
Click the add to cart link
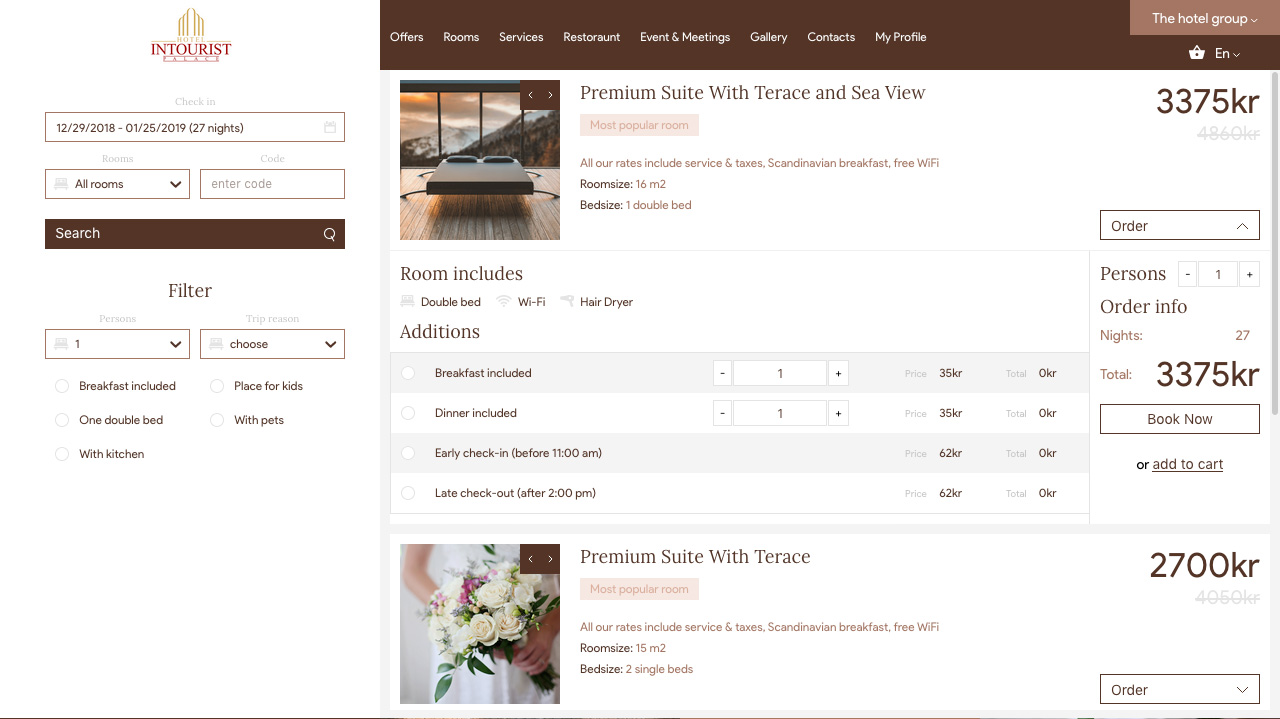pos(1187,464)
